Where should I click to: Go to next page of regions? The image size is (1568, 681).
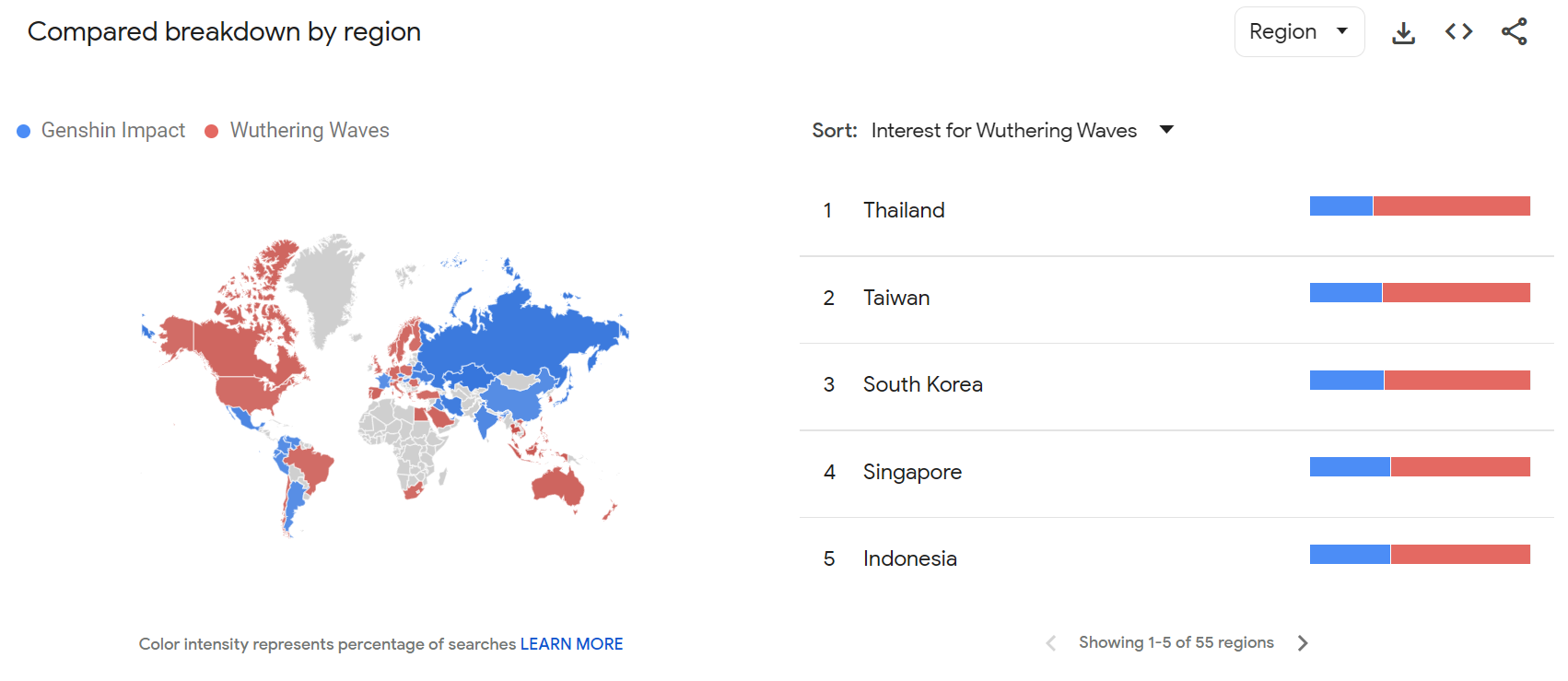(1303, 643)
